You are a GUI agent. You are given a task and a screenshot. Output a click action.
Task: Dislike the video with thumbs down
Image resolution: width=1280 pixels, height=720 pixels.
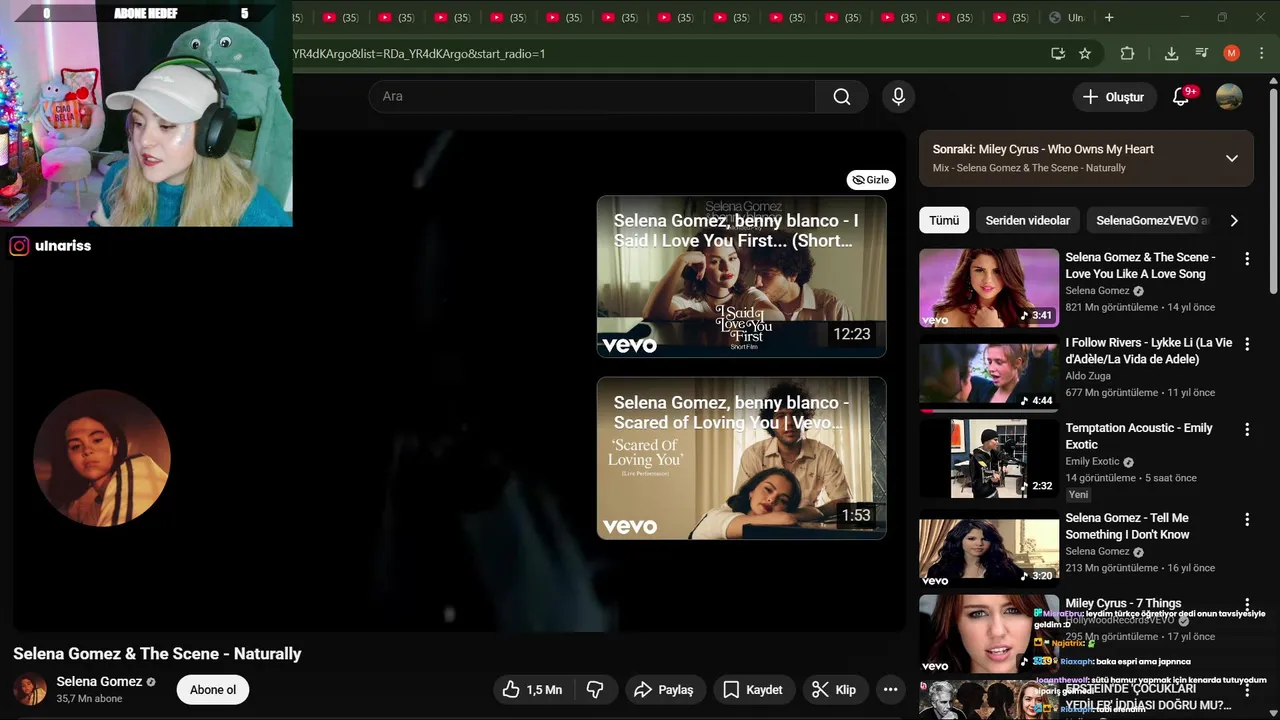595,689
